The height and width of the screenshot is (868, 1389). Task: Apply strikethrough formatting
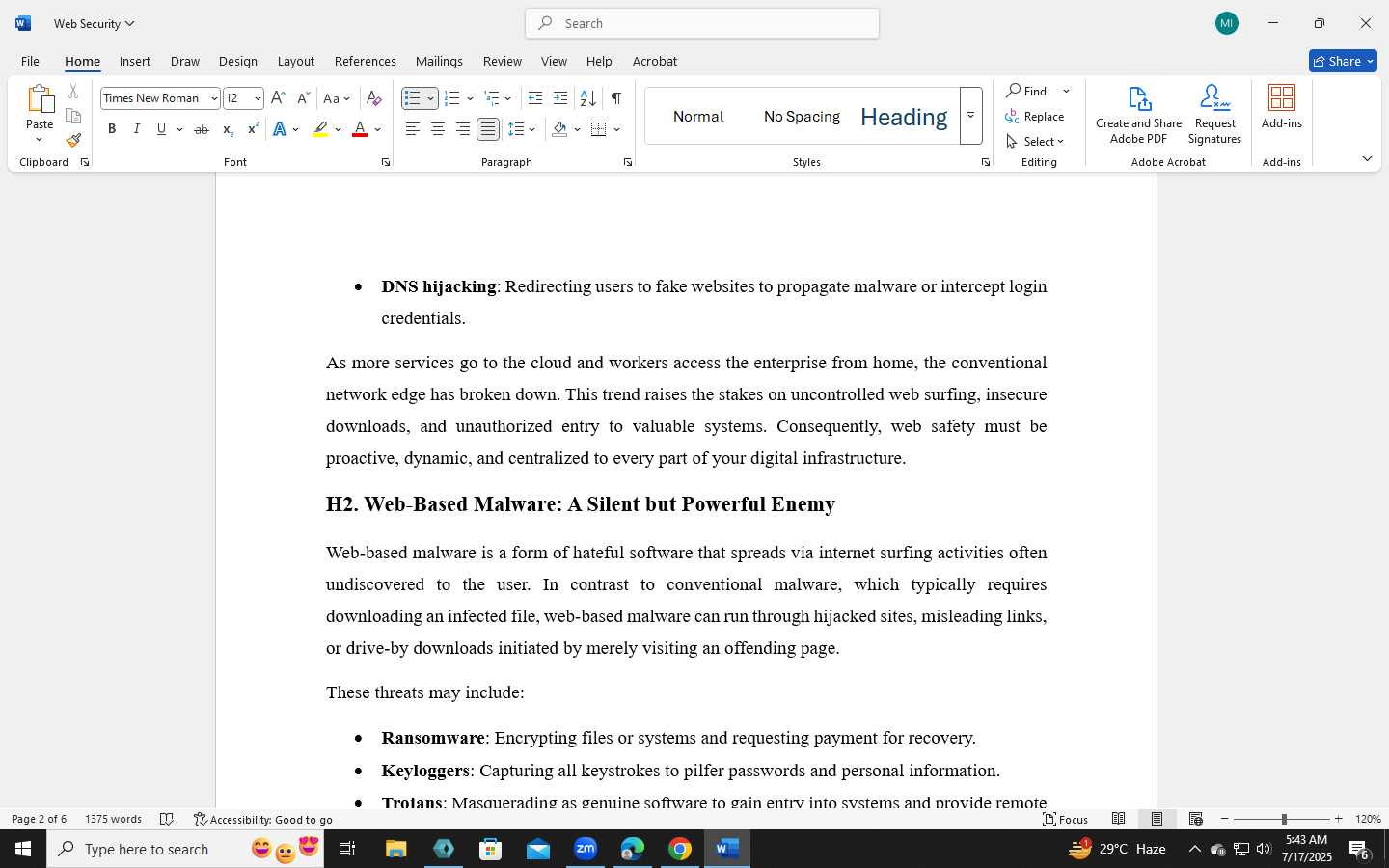tap(201, 129)
